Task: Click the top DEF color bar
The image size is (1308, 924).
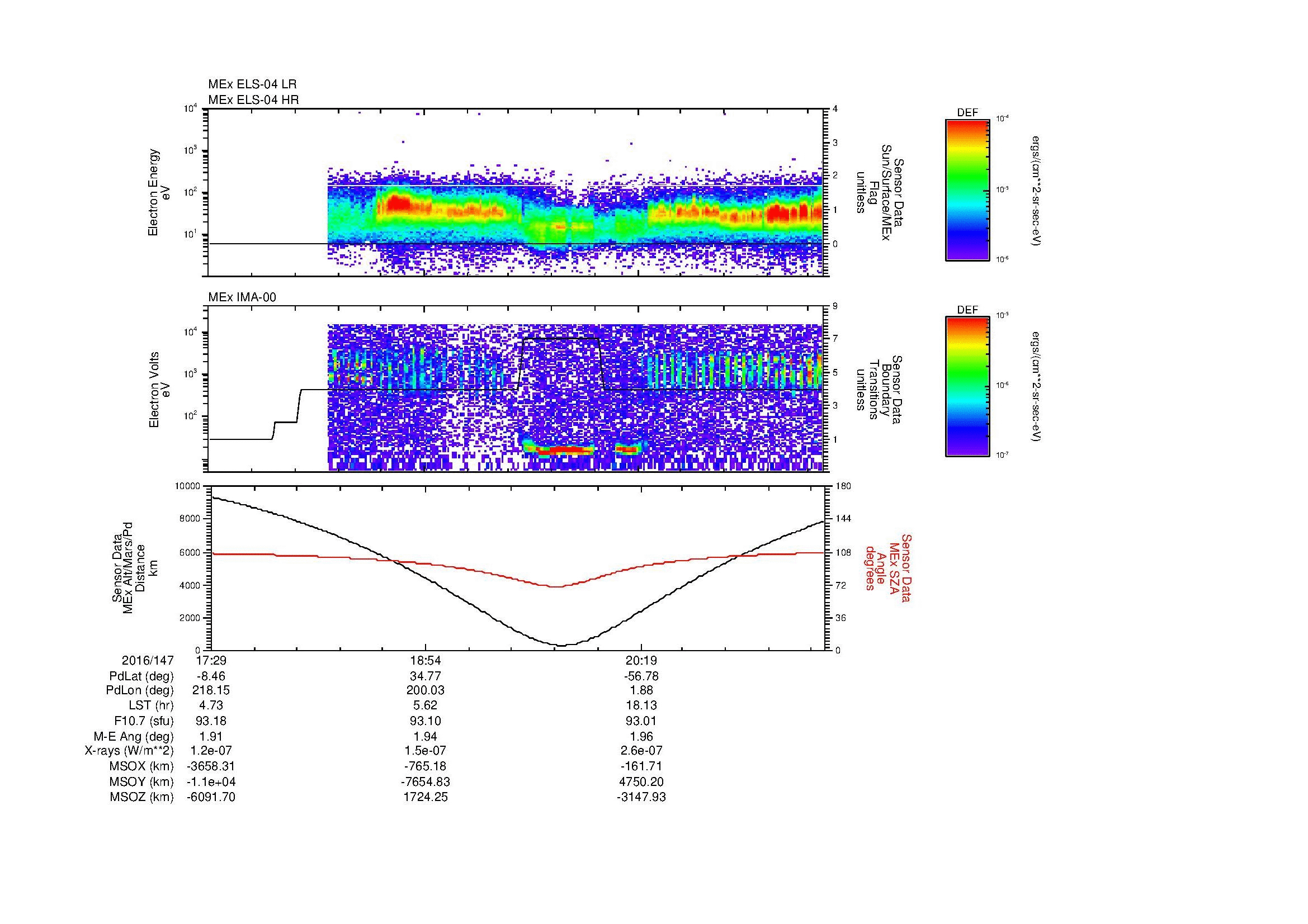Action: tap(967, 189)
